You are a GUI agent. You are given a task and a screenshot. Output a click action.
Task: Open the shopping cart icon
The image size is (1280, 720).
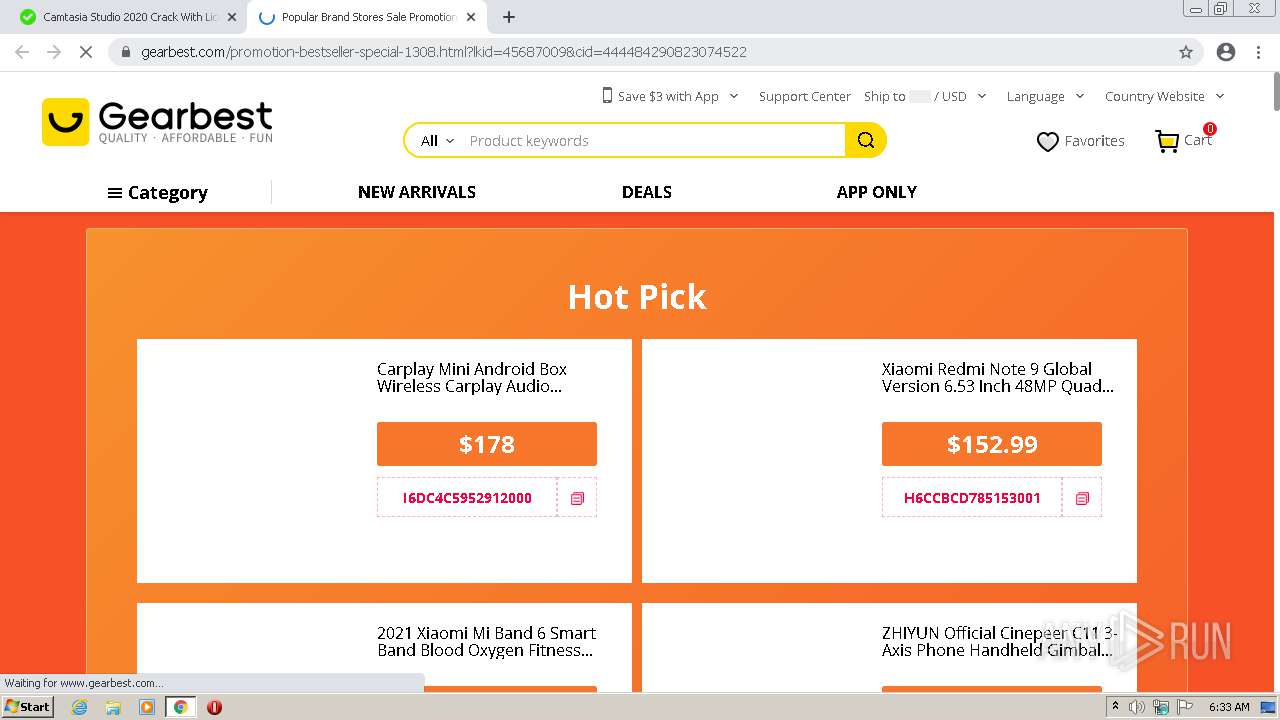[1167, 141]
